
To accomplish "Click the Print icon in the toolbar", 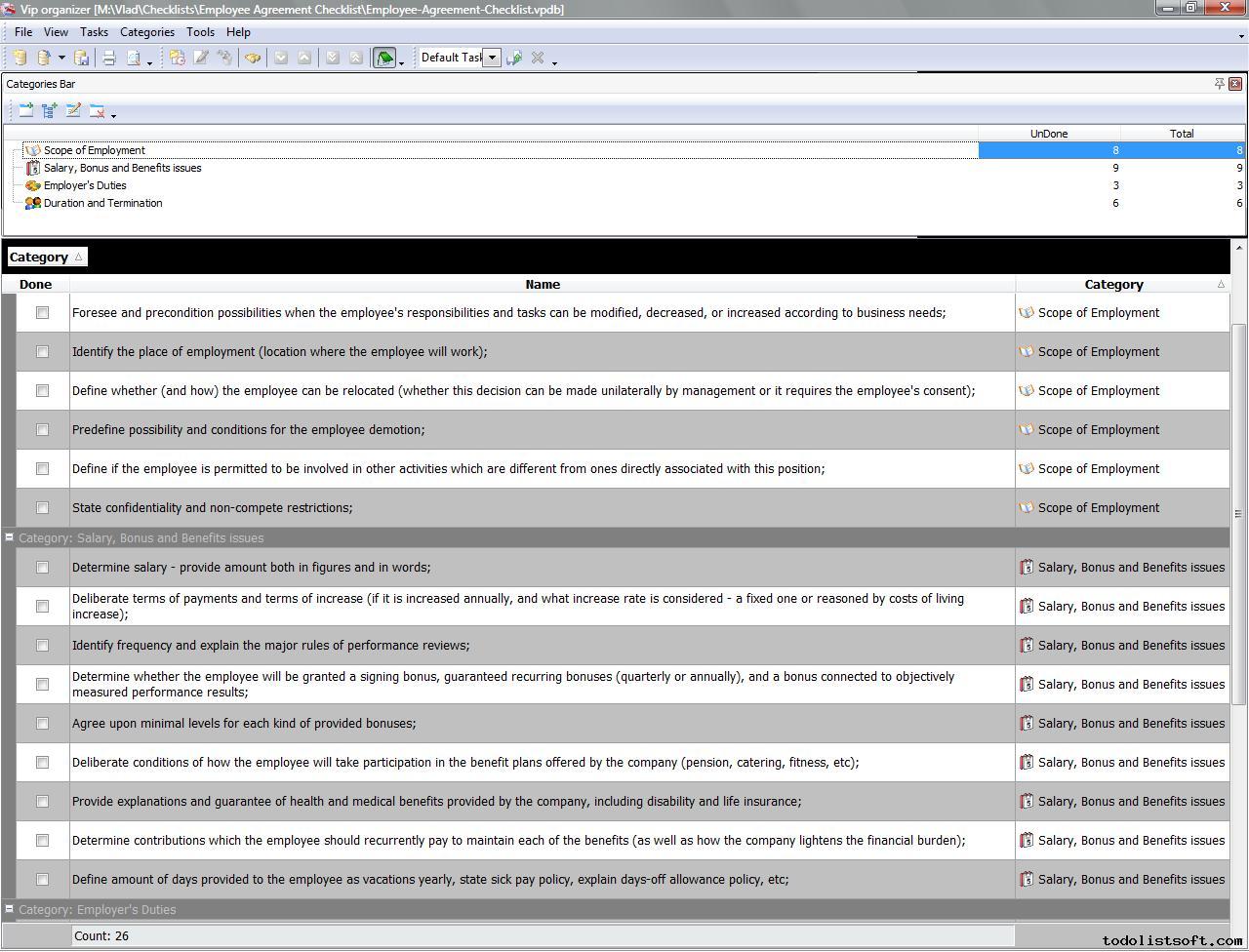I will (x=109, y=59).
